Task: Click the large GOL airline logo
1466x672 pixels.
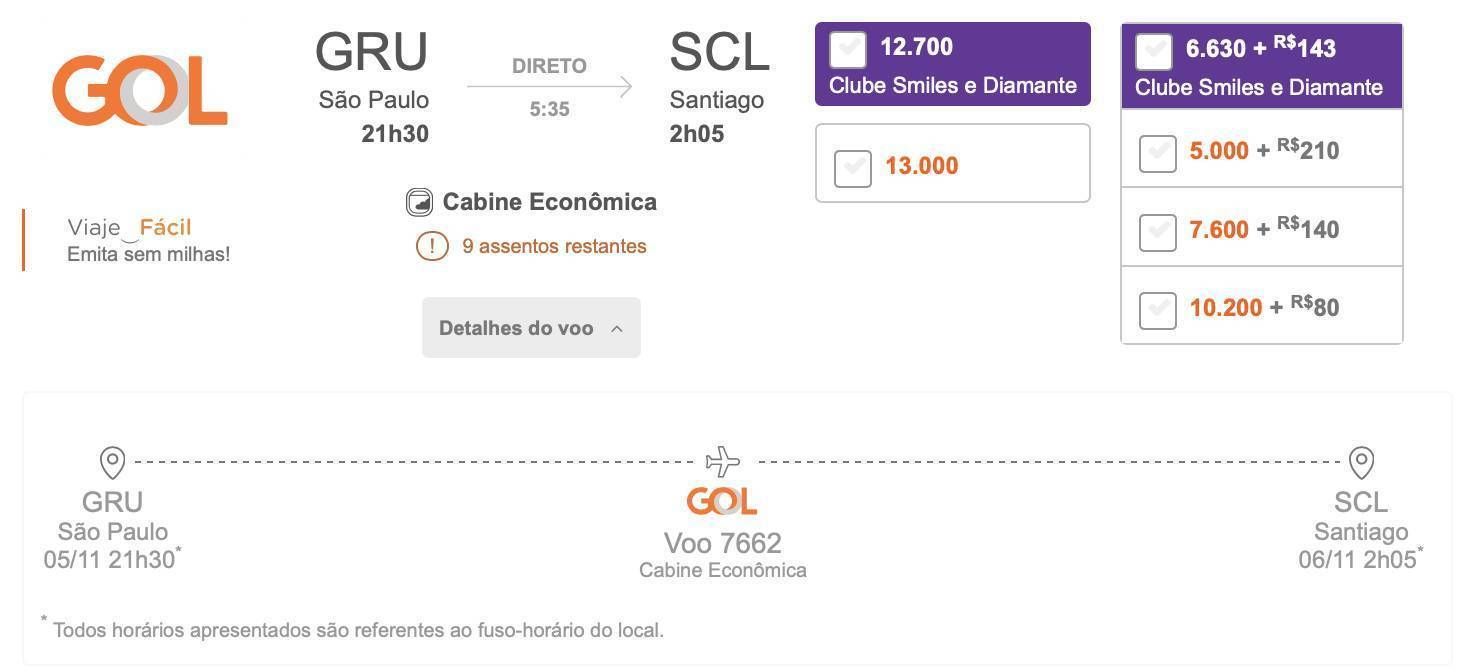Action: click(x=140, y=89)
